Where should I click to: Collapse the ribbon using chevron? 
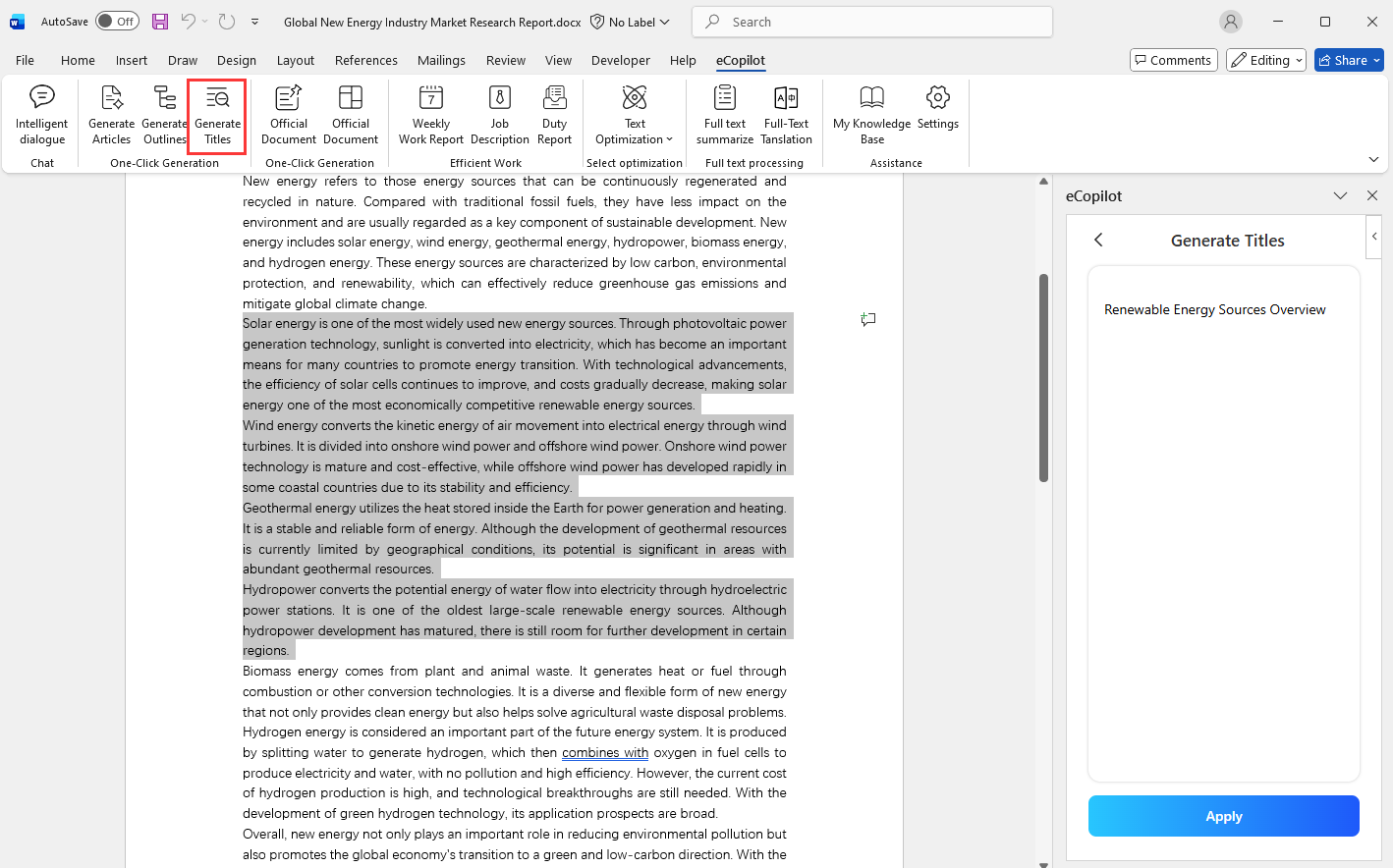pyautogui.click(x=1373, y=159)
